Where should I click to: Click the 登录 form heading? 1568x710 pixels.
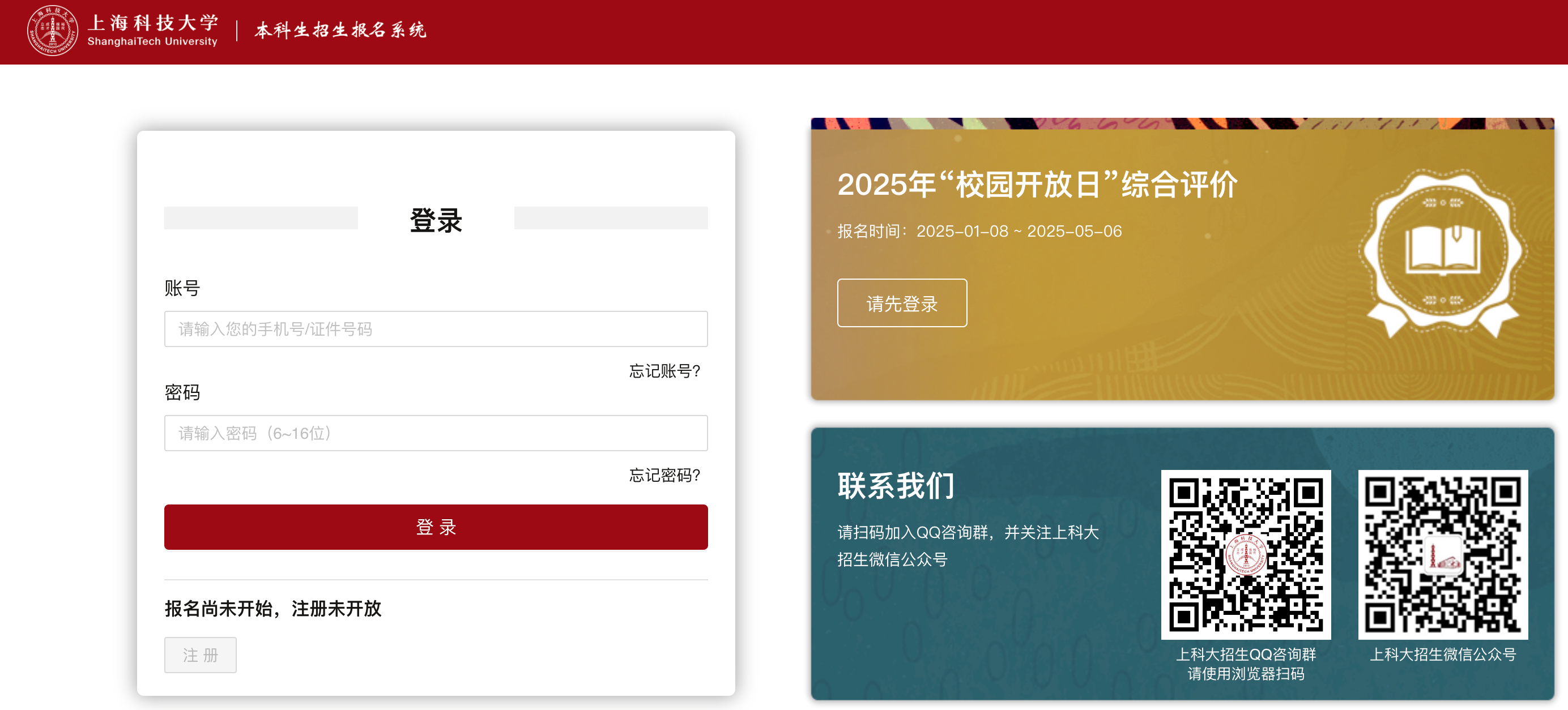click(x=436, y=220)
